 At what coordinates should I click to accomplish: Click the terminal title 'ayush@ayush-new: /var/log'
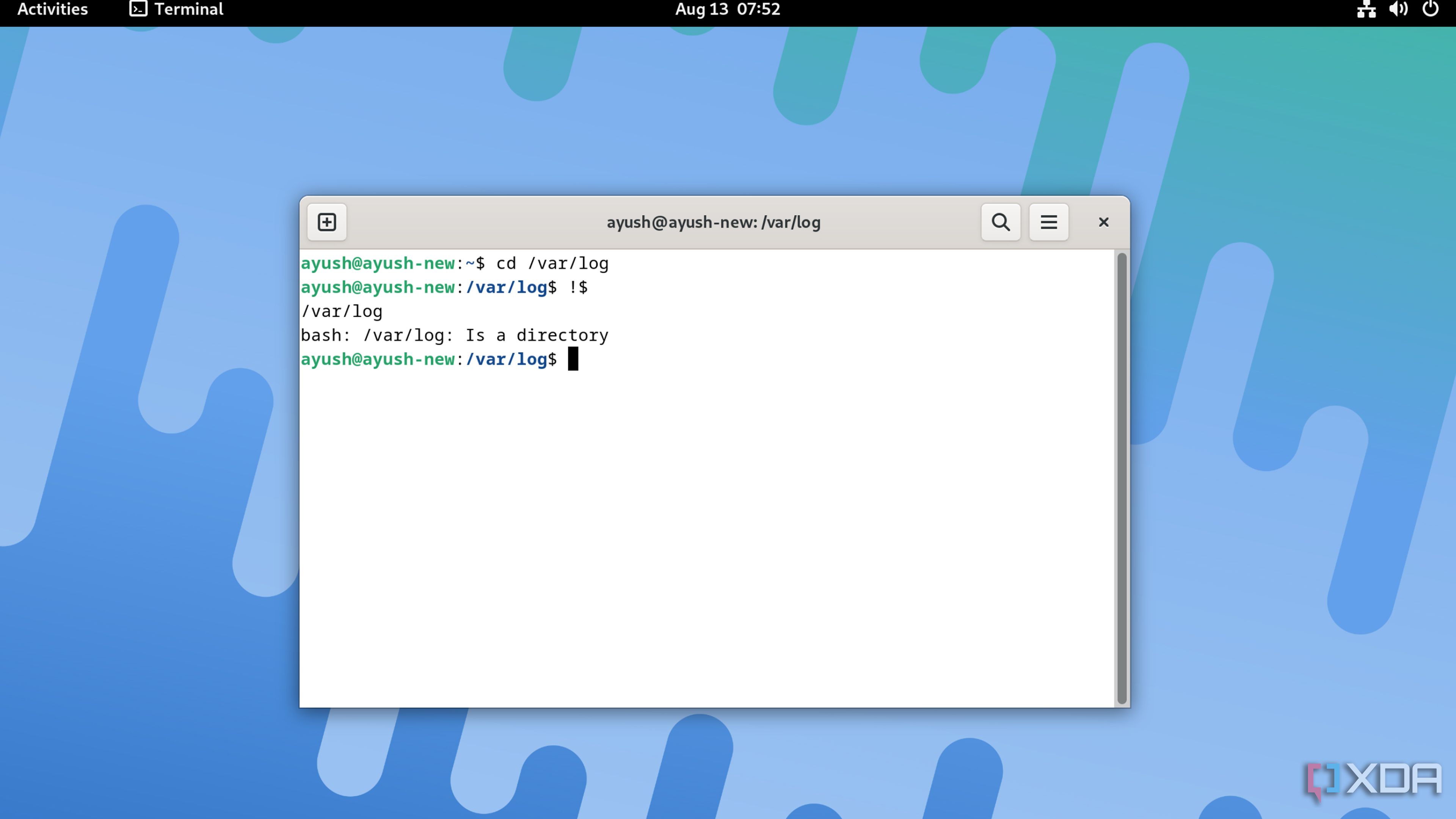point(713,223)
